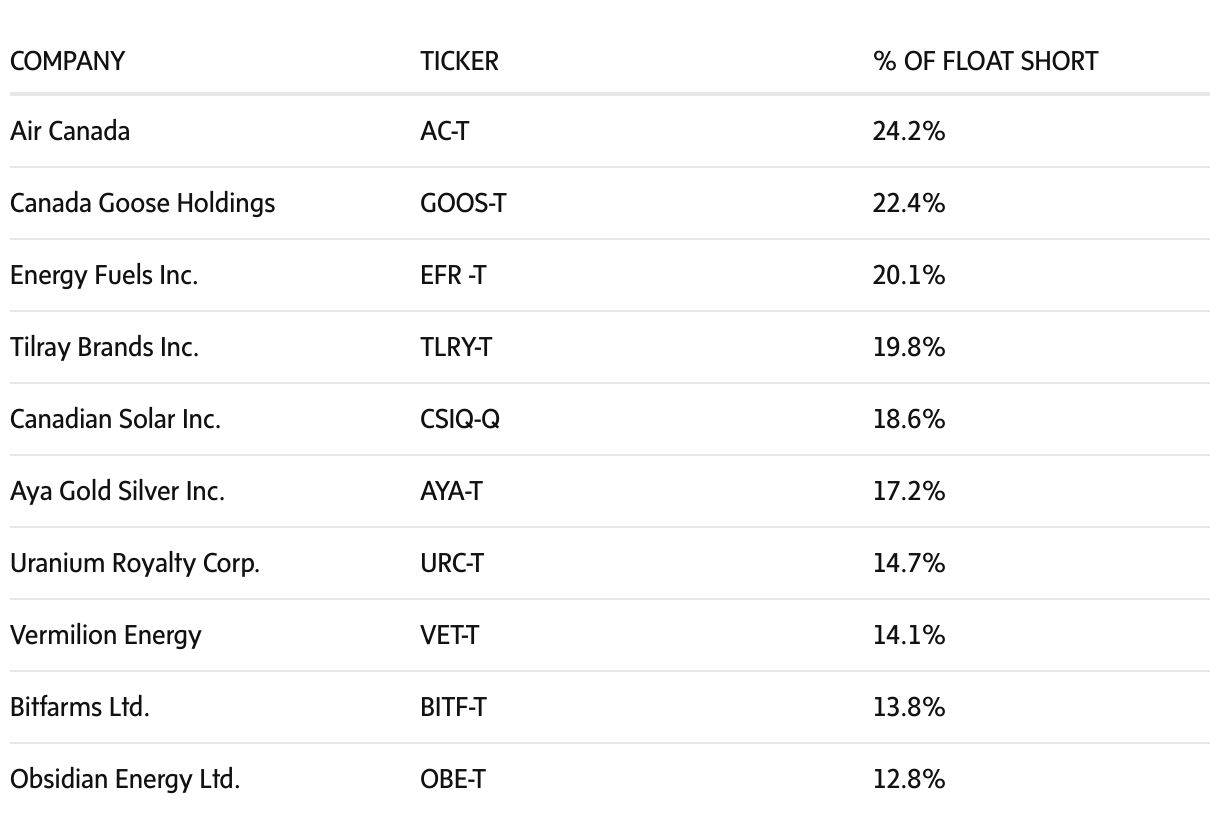Screen dimensions: 1220x824
Task: Click Energy Fuels Inc. company cell
Action: pos(104,275)
